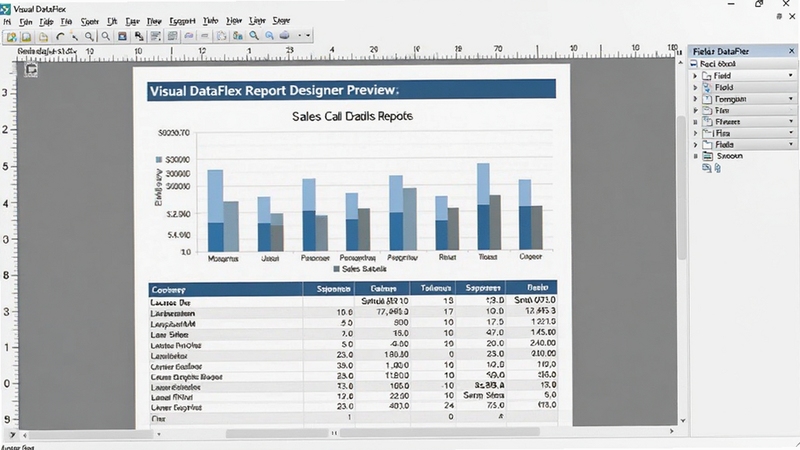Open the 'Sage' menu at the menu bar end
Viewport: 800px width, 450px height.
[x=281, y=21]
